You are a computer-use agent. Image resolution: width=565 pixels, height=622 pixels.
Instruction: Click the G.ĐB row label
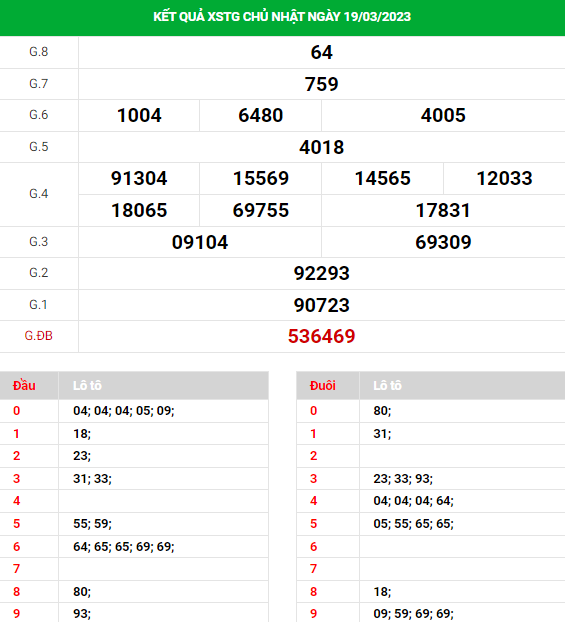click(x=38, y=336)
